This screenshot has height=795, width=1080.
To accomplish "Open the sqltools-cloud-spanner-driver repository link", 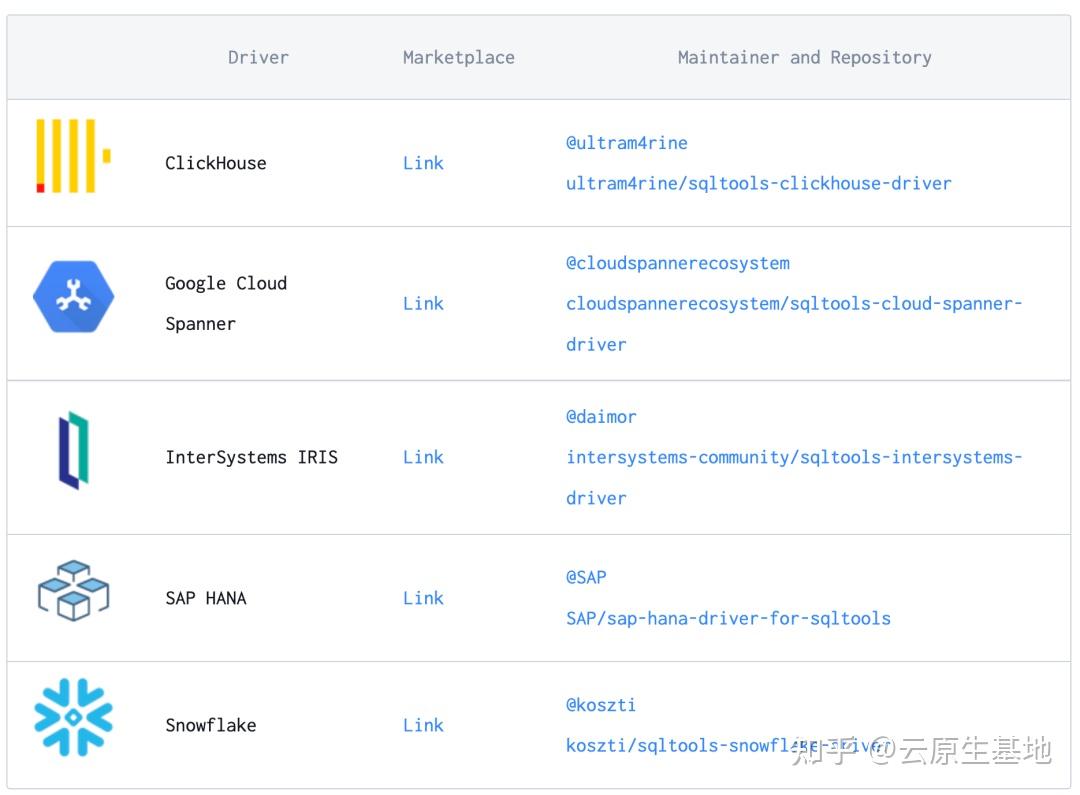I will click(793, 324).
